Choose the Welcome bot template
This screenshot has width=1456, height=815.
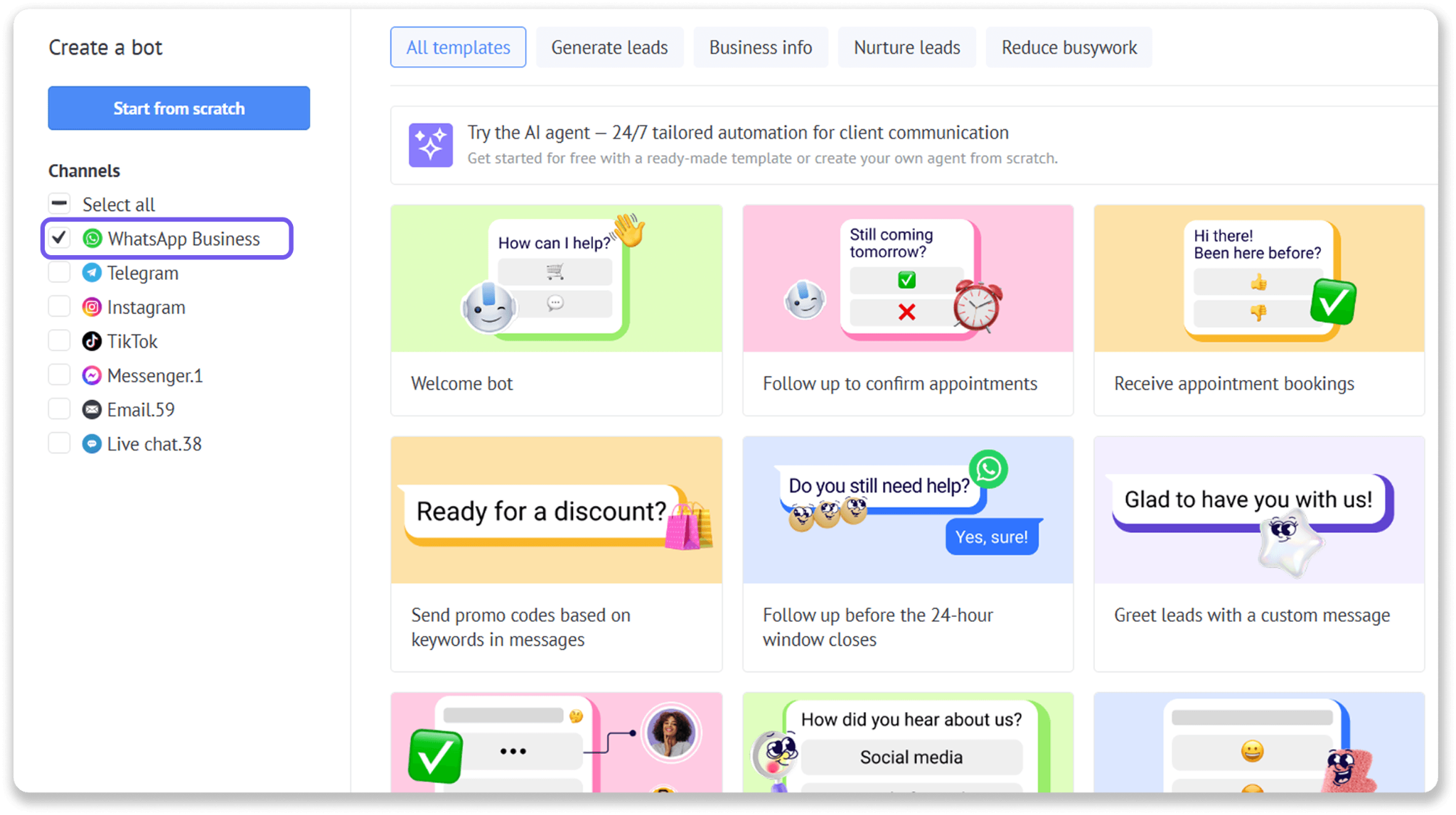pos(557,311)
